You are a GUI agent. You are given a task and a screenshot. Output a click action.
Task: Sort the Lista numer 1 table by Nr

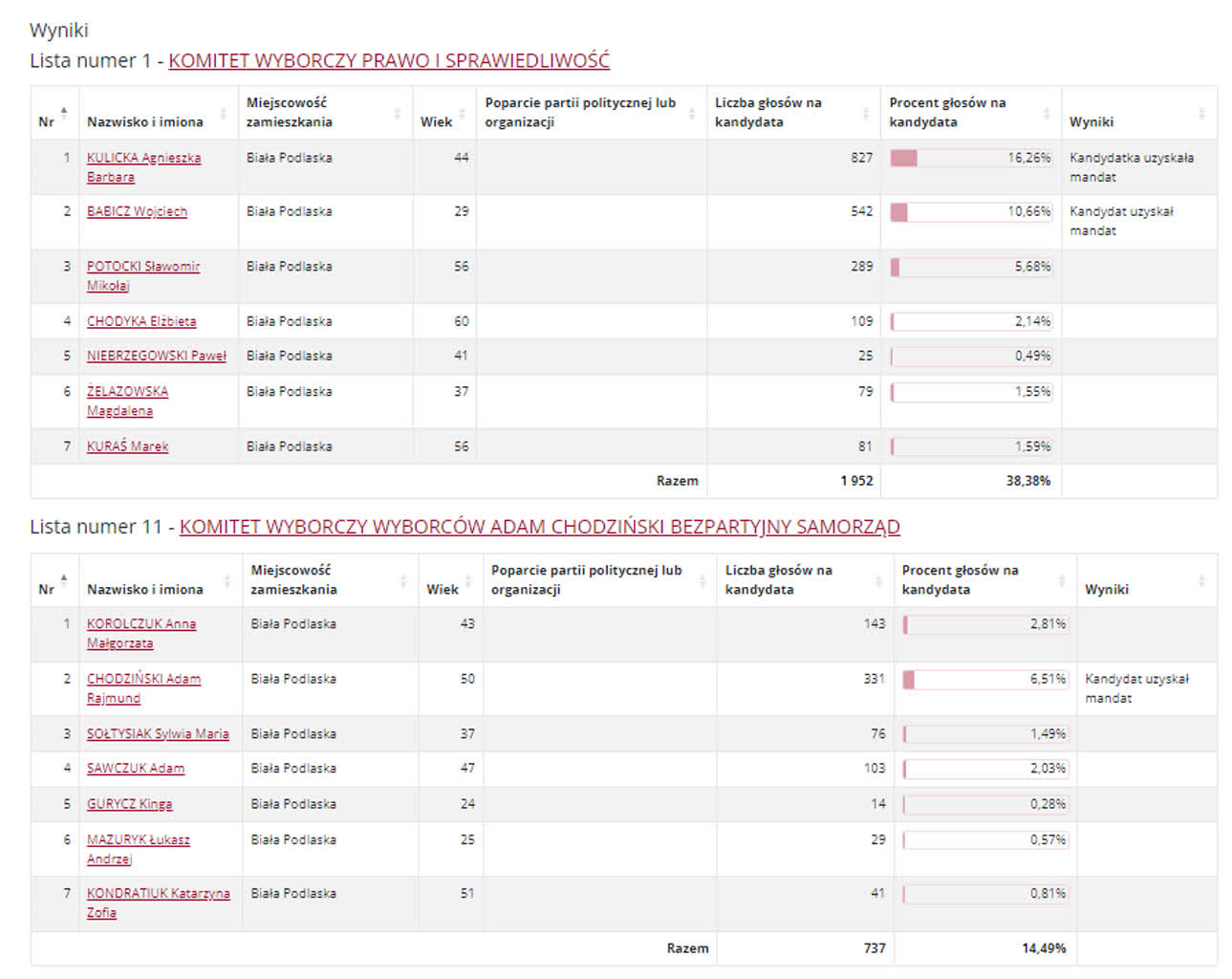[64, 113]
